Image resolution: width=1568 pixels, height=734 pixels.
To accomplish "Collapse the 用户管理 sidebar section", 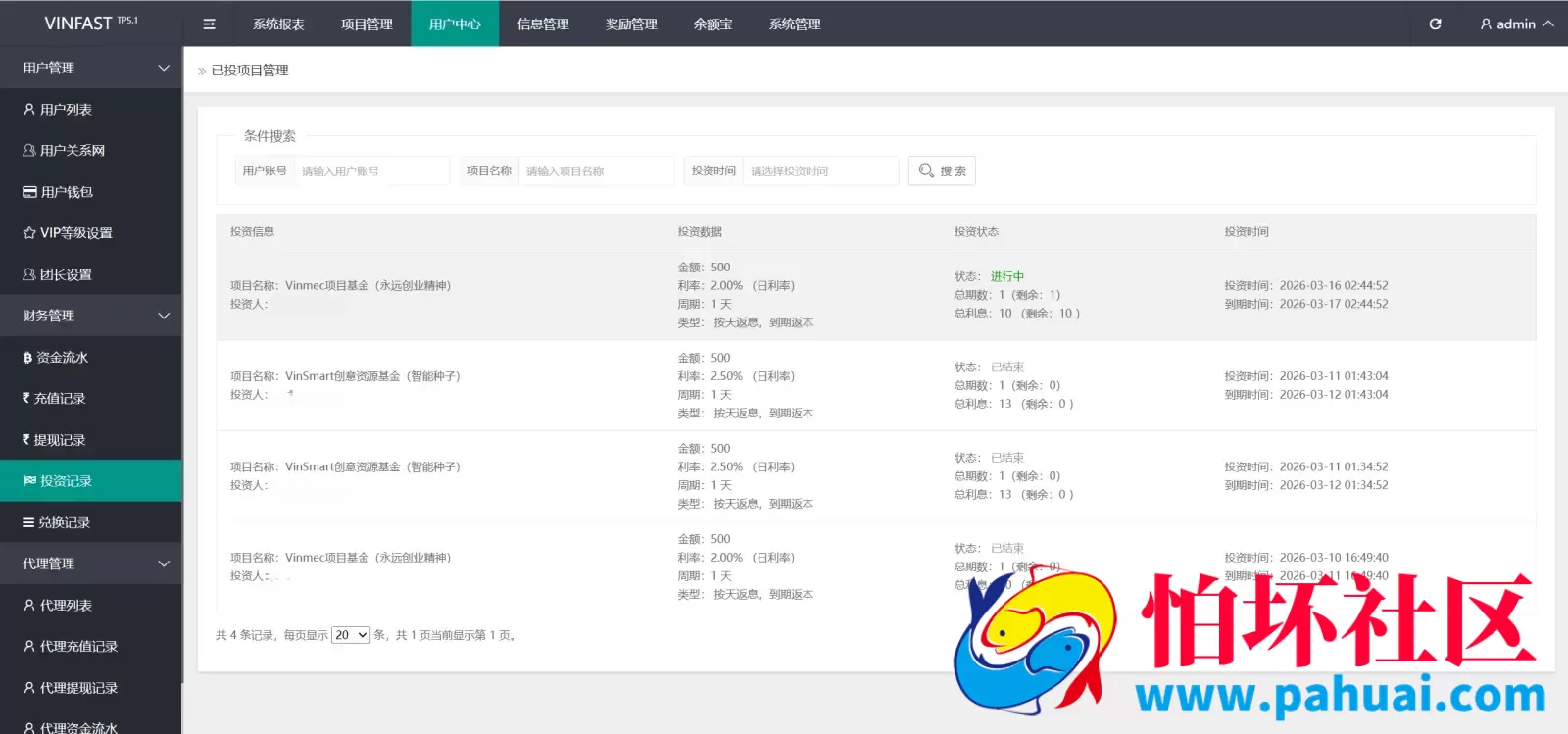I will 91,68.
